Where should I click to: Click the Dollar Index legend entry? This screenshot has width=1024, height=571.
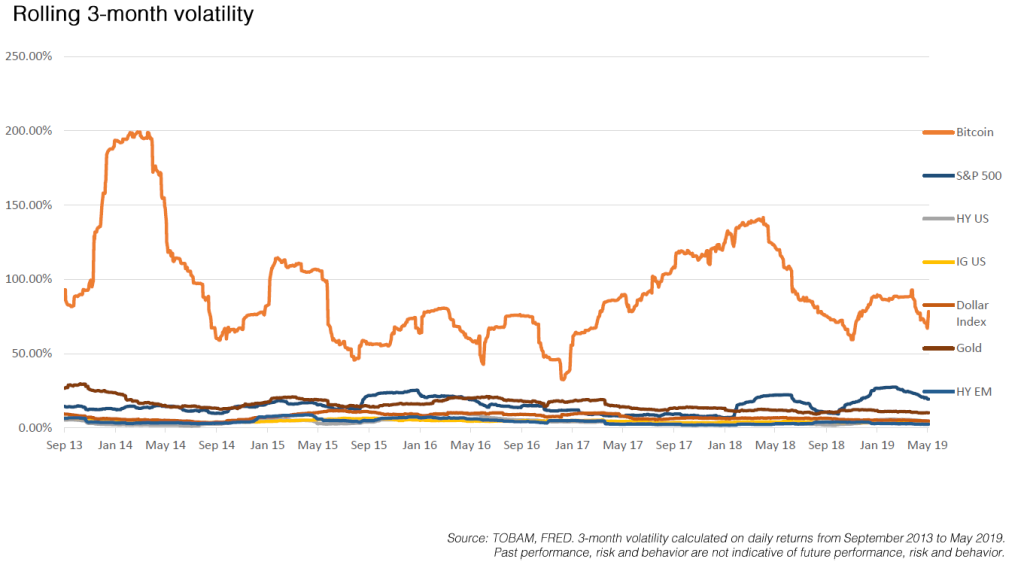(x=955, y=314)
